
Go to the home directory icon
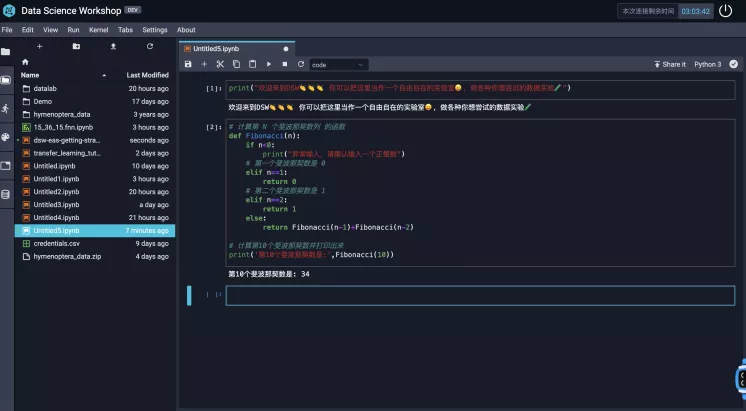point(25,62)
